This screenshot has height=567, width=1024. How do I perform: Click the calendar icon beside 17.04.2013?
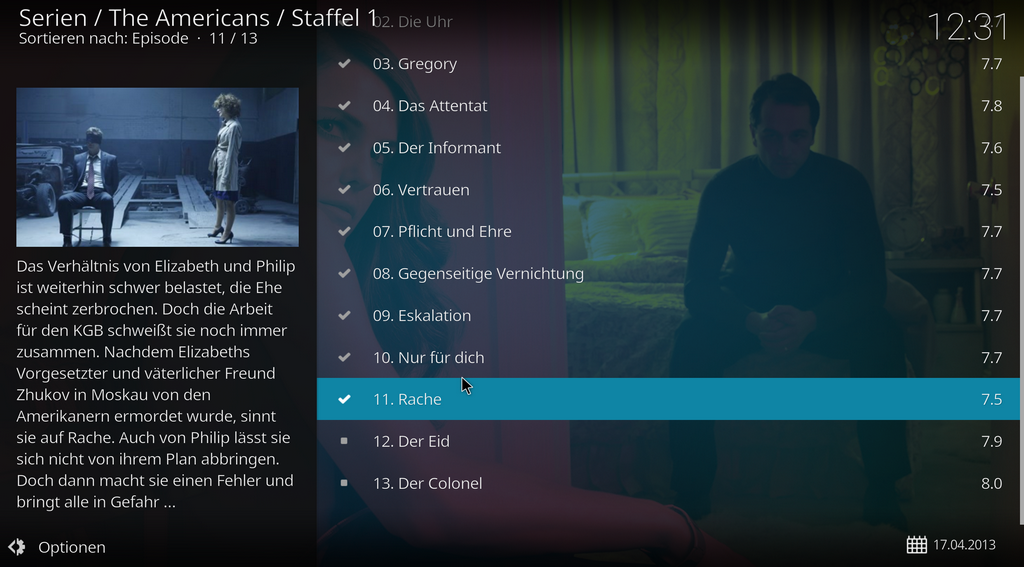[x=916, y=544]
